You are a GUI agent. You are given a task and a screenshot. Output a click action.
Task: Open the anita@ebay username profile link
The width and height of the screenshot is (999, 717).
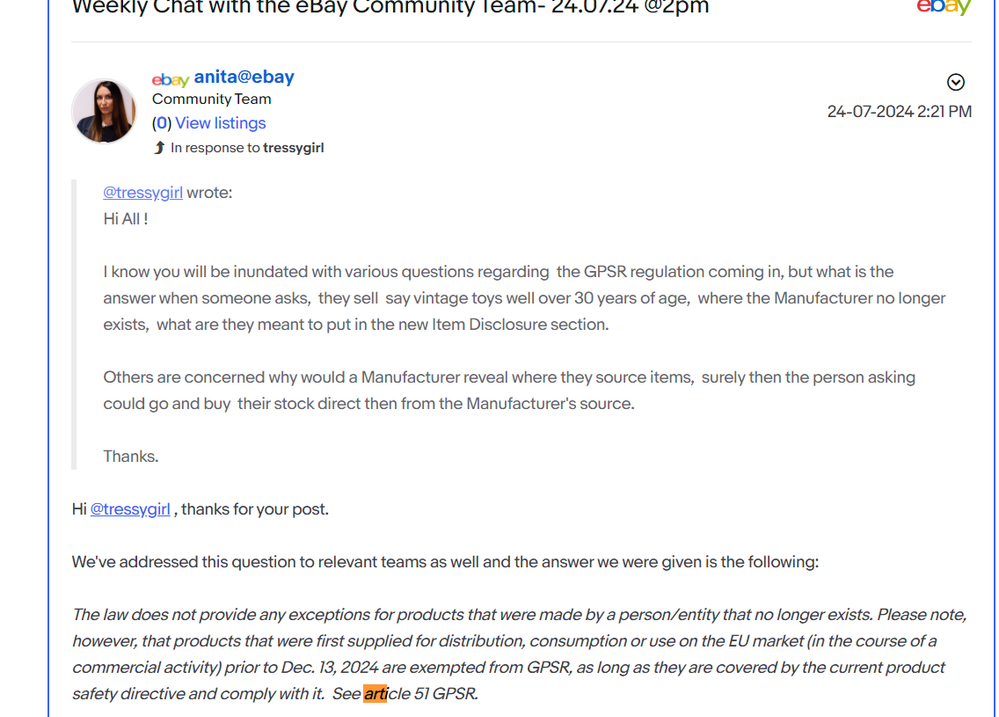click(x=244, y=77)
